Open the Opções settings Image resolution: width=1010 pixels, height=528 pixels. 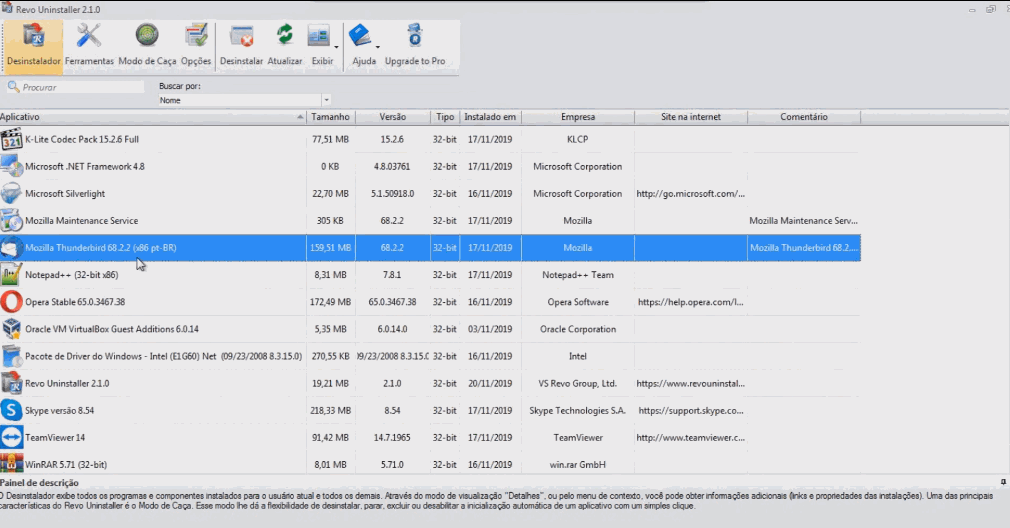[196, 44]
